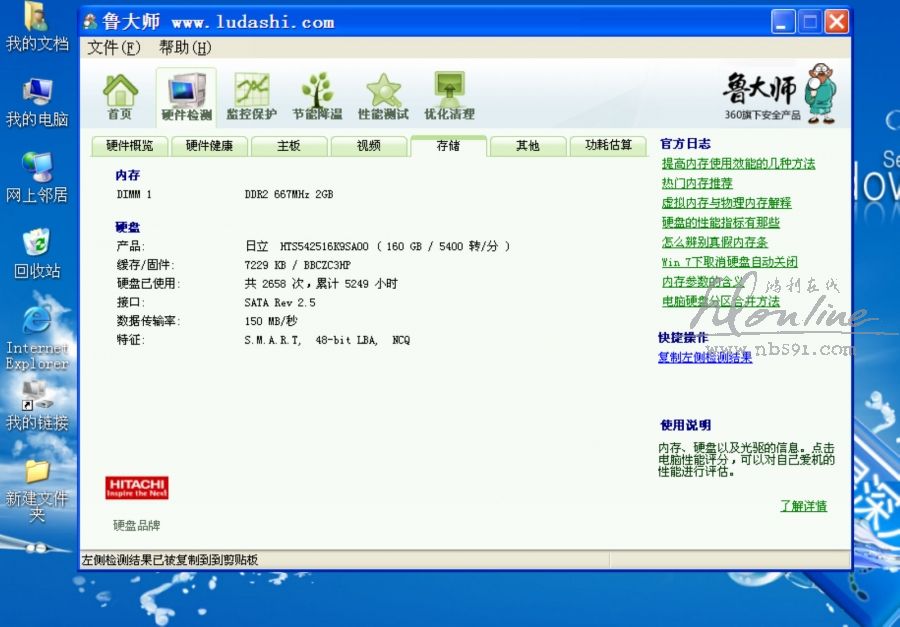
Task: Open the 优化清理 optimize cleanup icon
Action: (x=449, y=96)
